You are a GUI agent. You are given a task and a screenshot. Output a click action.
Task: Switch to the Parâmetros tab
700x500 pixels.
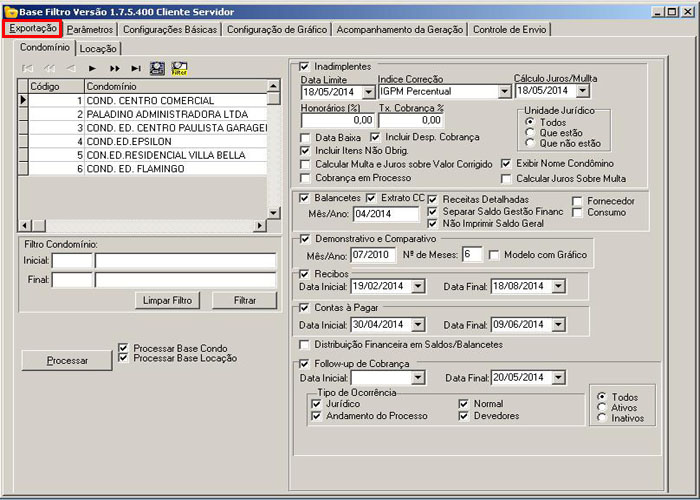90,29
